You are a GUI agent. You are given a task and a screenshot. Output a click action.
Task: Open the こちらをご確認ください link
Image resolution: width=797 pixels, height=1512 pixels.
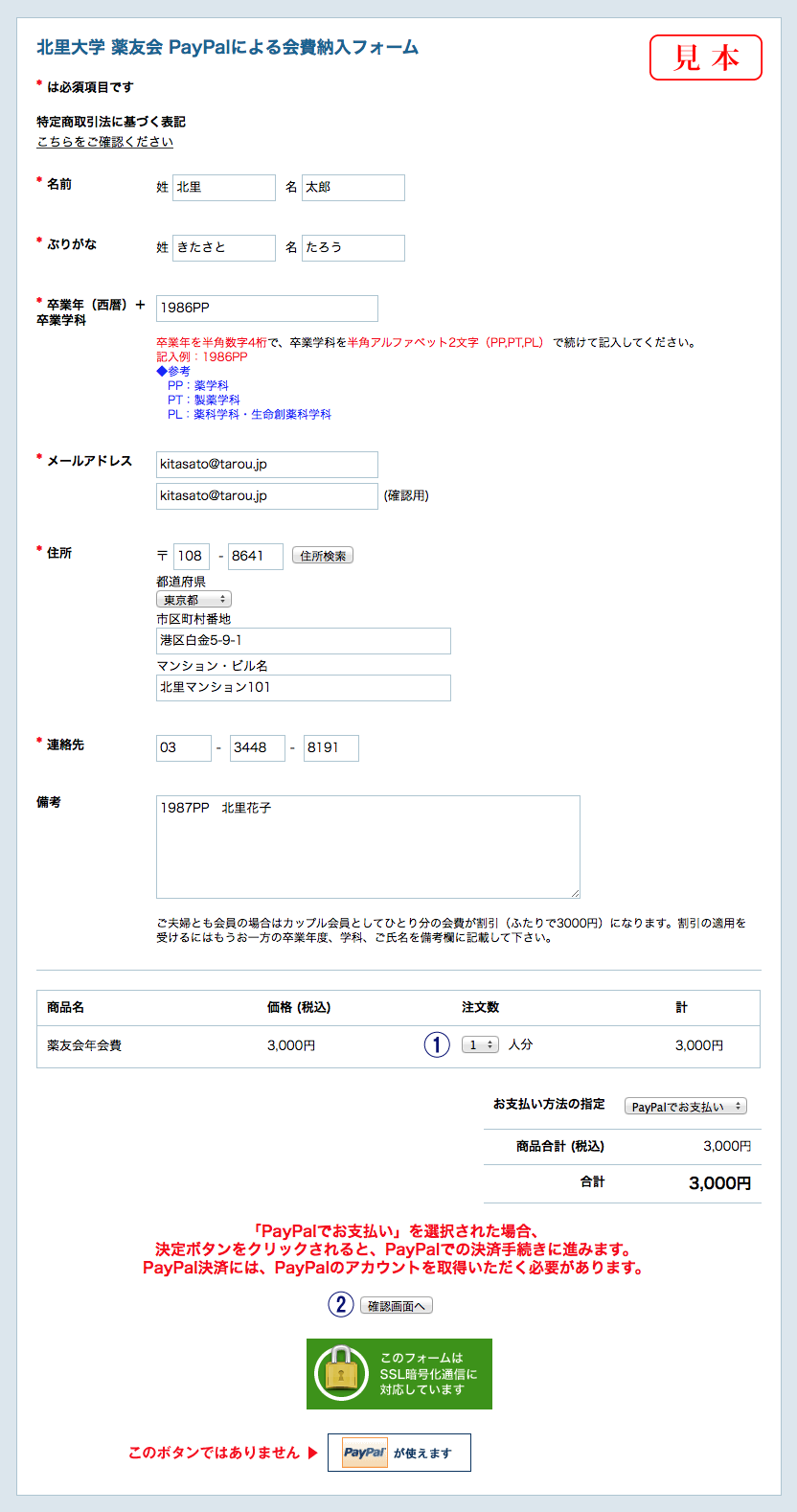coord(105,142)
